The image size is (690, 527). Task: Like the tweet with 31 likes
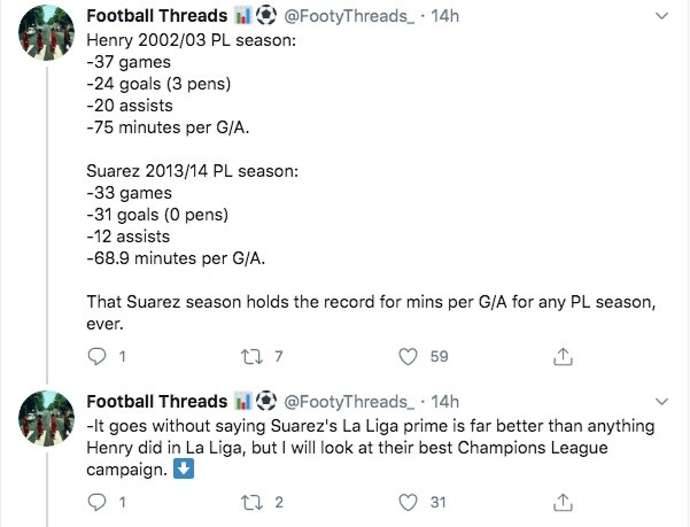click(408, 502)
